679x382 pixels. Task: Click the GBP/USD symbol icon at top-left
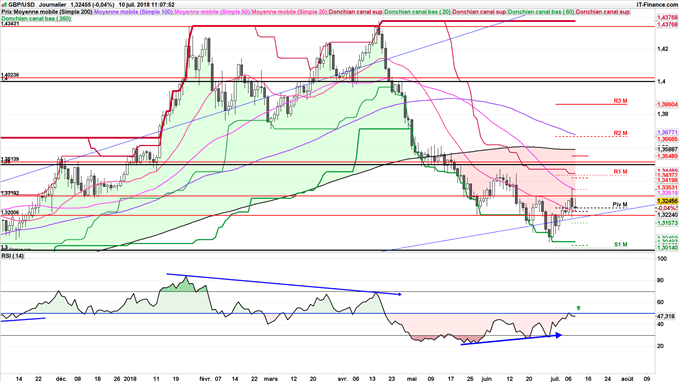point(4,5)
